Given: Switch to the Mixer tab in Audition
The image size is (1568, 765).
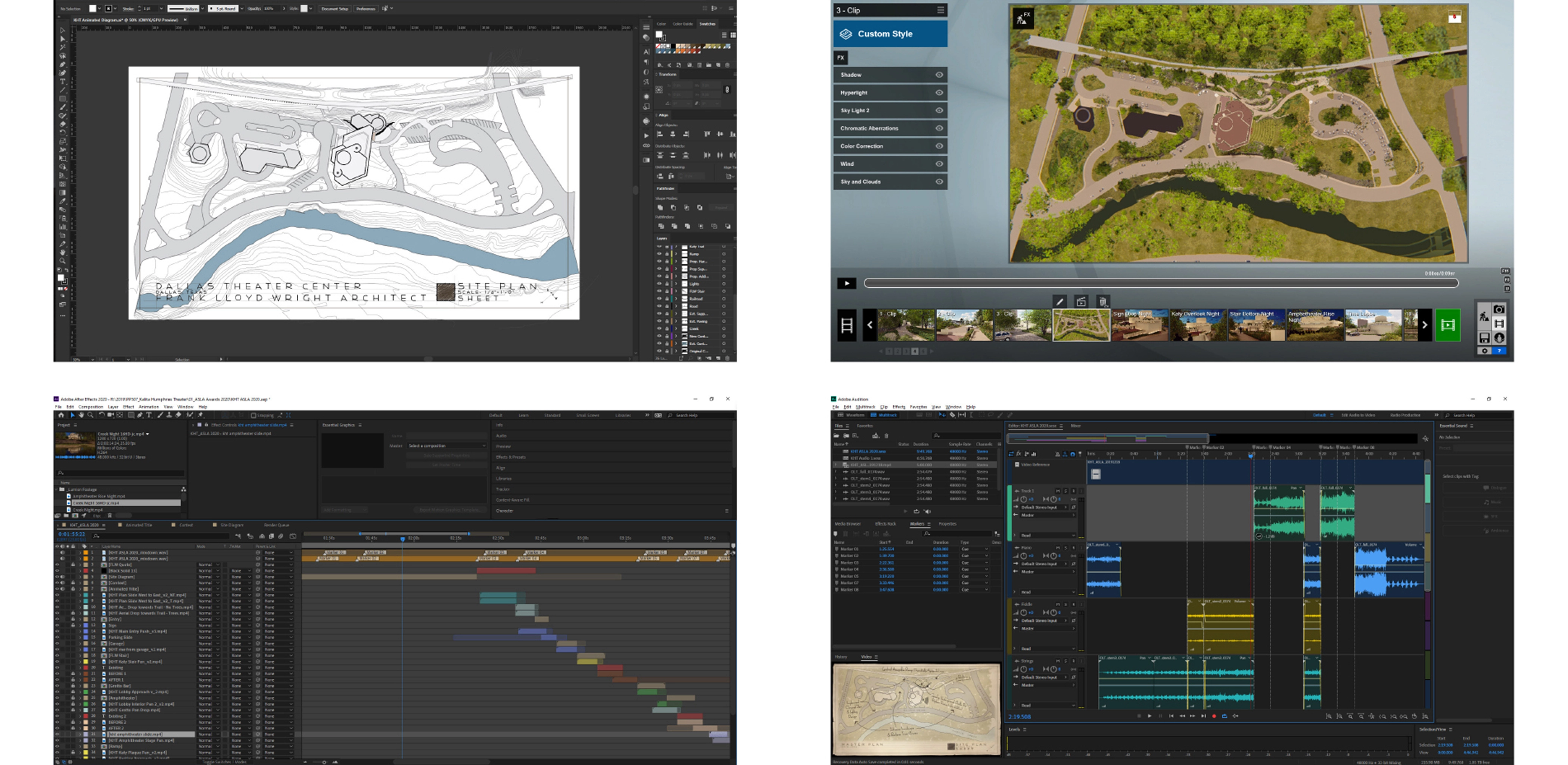Looking at the screenshot, I should point(1076,426).
